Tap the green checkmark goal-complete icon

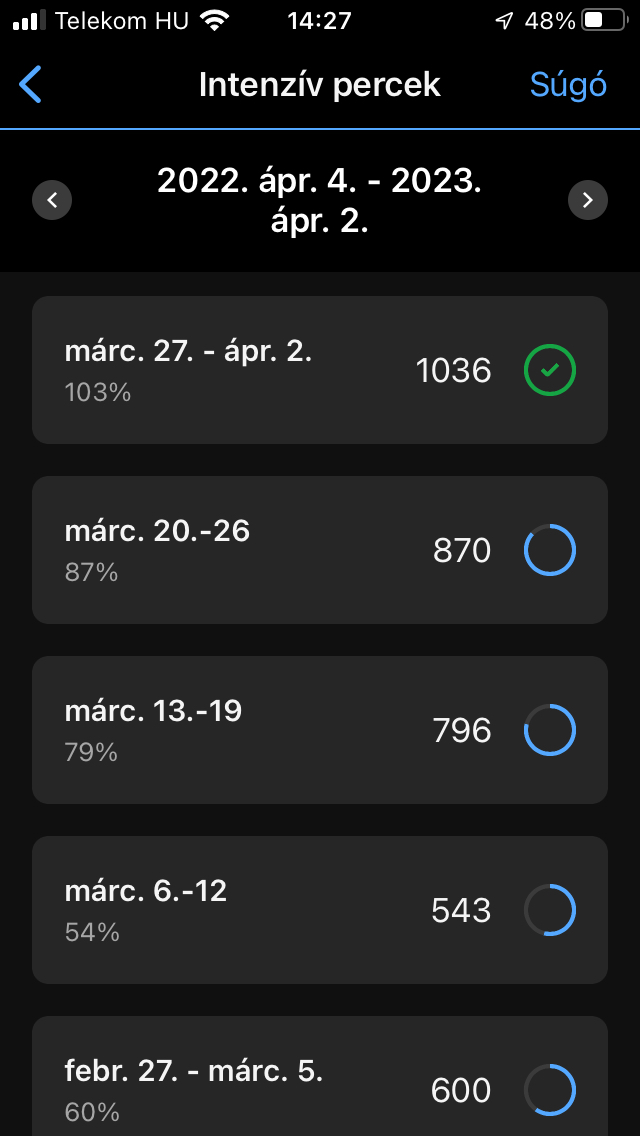point(550,371)
